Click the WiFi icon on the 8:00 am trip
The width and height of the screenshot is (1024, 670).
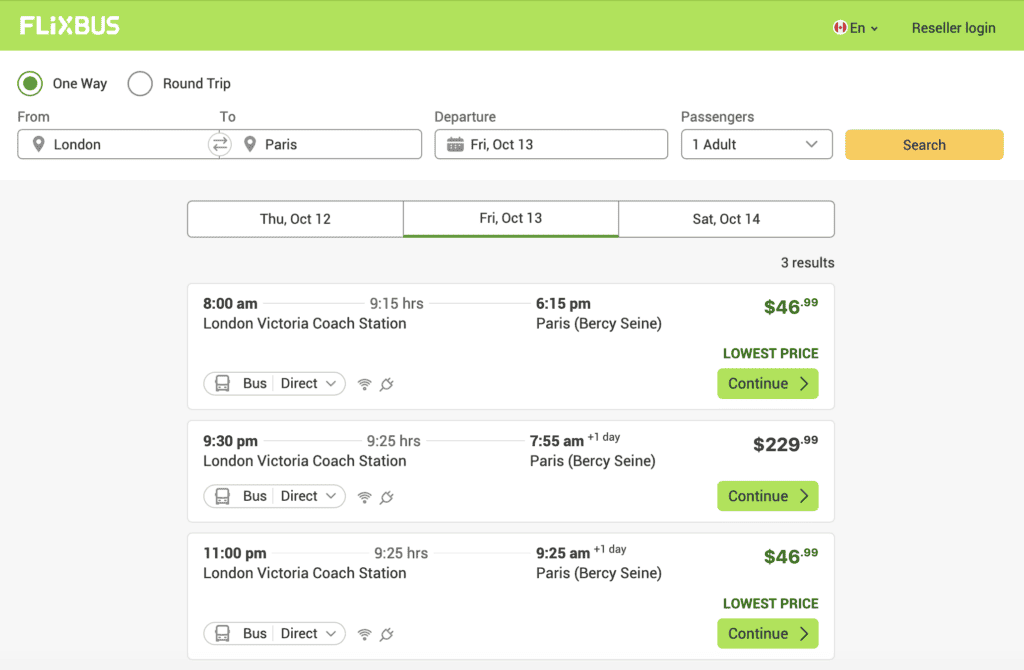[x=363, y=383]
